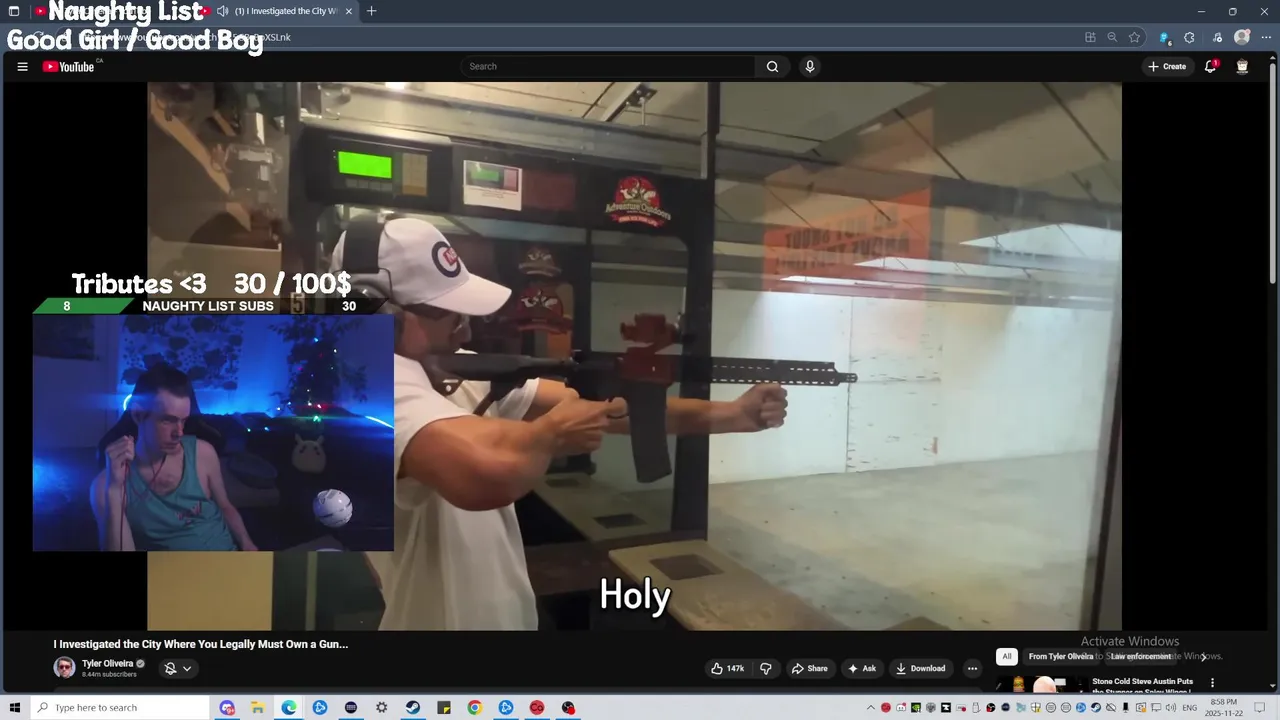Screen dimensions: 1280x720
Task: Open the Stone Cold video thumbnail
Action: coord(1042,685)
